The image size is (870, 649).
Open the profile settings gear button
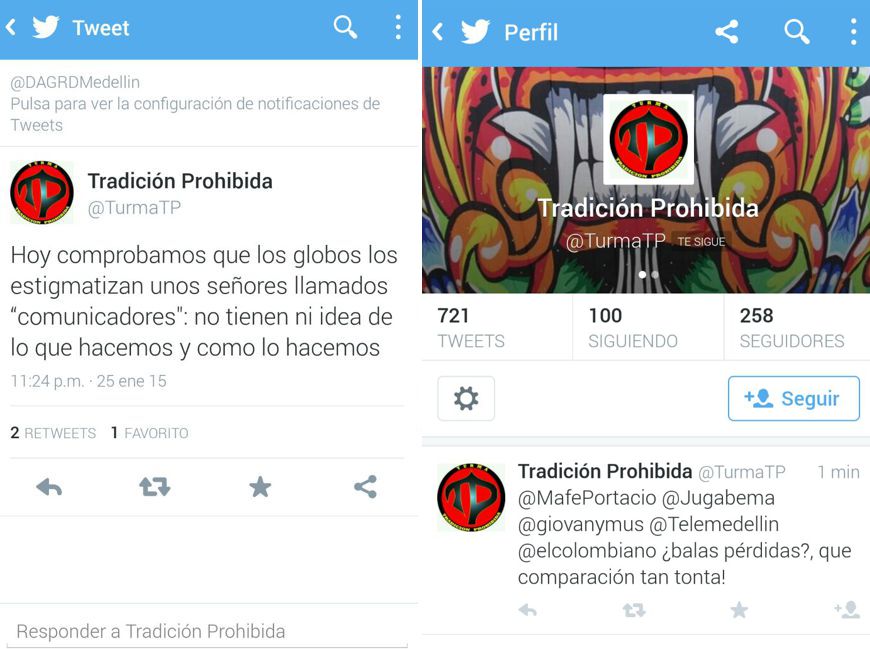point(466,398)
